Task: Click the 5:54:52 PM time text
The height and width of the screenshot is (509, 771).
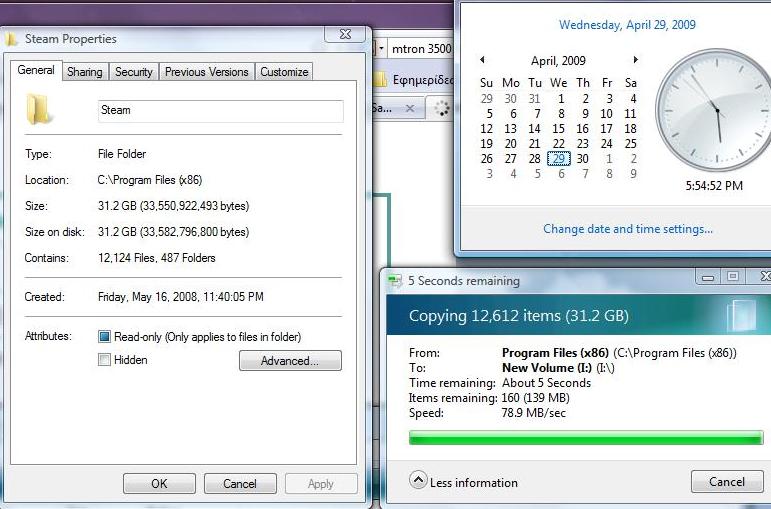Action: 714,186
